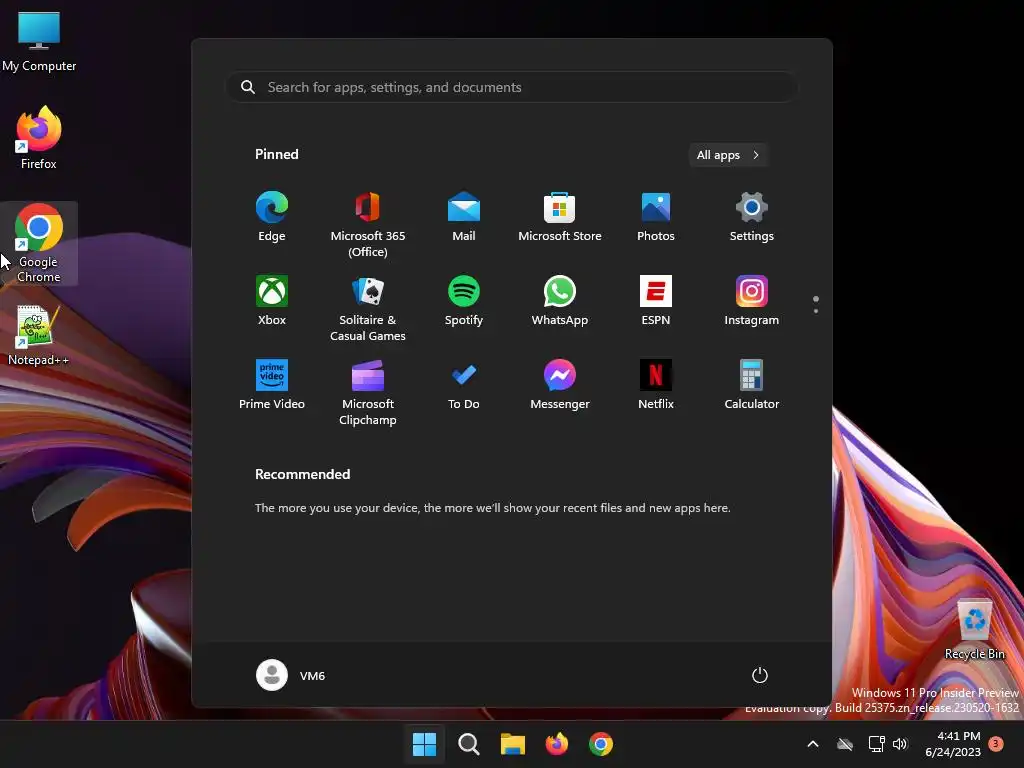The width and height of the screenshot is (1024, 768).
Task: Select the Recycle Bin desktop icon
Action: [x=974, y=629]
